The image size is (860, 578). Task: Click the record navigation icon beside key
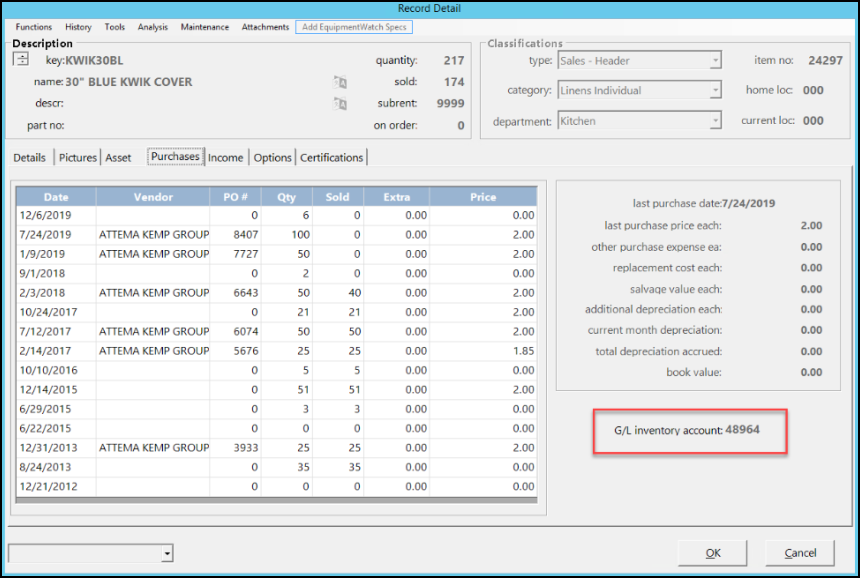point(22,60)
